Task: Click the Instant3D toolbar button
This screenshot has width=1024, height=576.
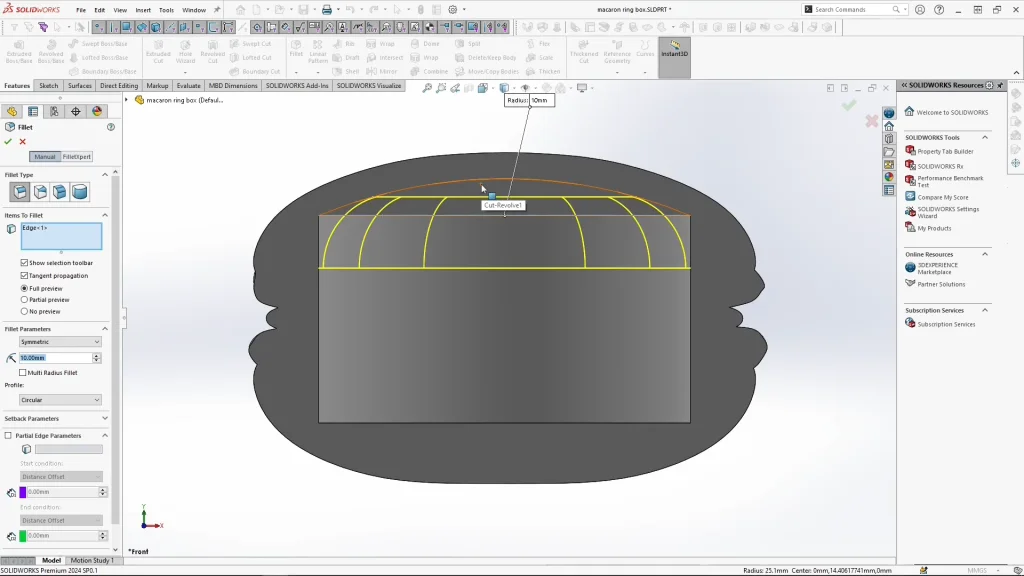Action: (x=674, y=50)
